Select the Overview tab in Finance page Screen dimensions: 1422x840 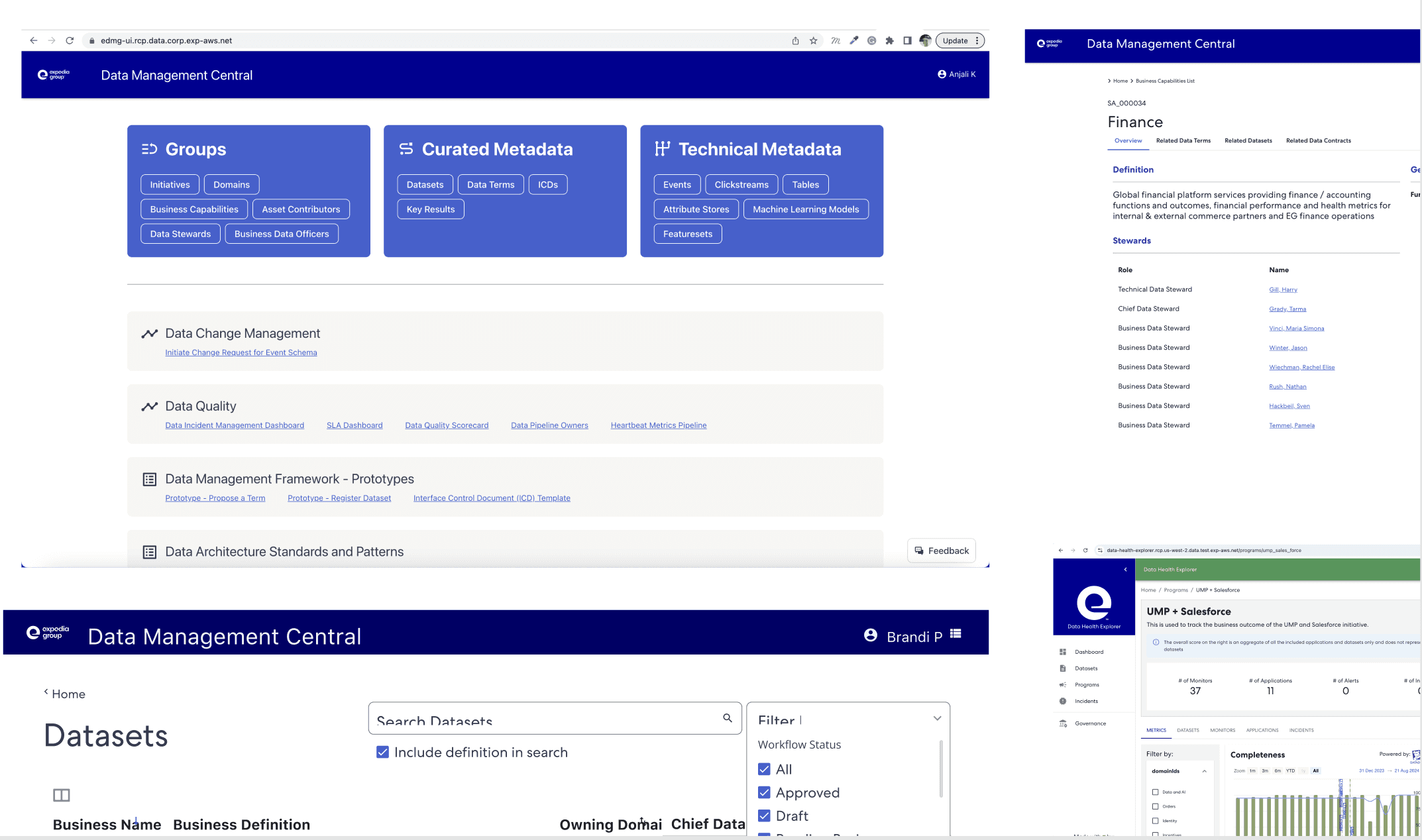[x=1128, y=140]
